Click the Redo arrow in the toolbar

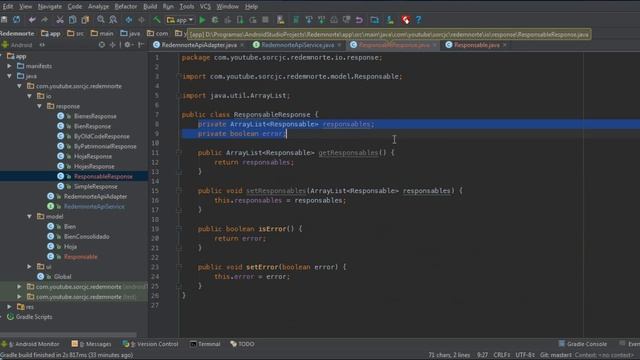[x=44, y=20]
